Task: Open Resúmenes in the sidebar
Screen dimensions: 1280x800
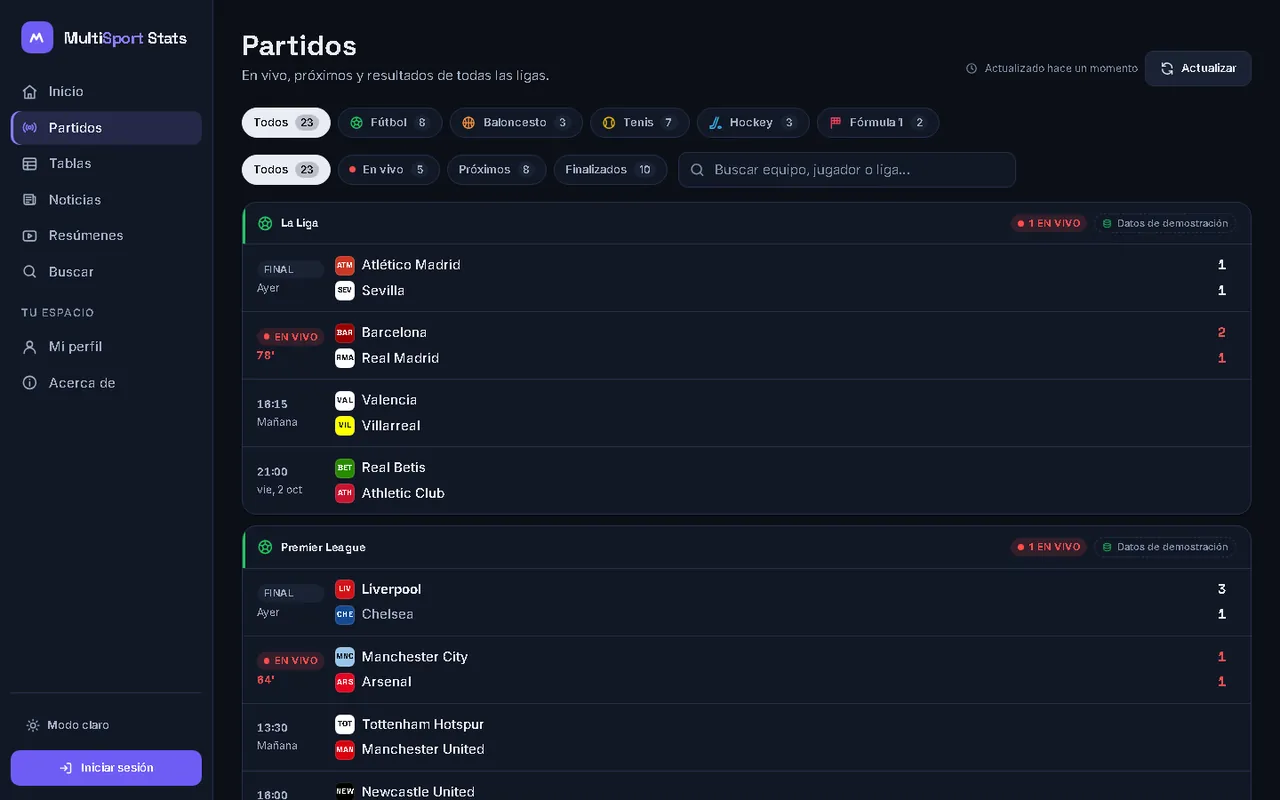Action: (x=106, y=236)
